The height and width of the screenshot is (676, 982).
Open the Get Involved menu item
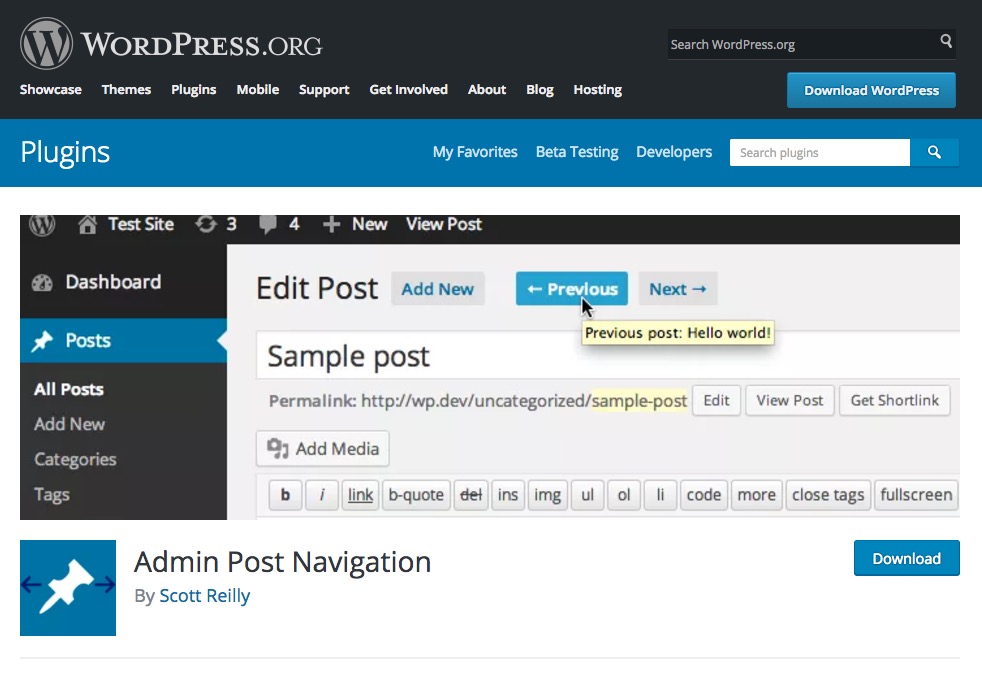point(408,89)
